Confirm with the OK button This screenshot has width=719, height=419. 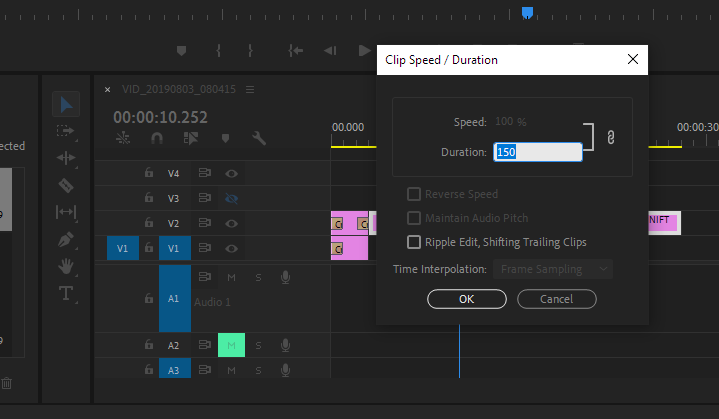[467, 299]
